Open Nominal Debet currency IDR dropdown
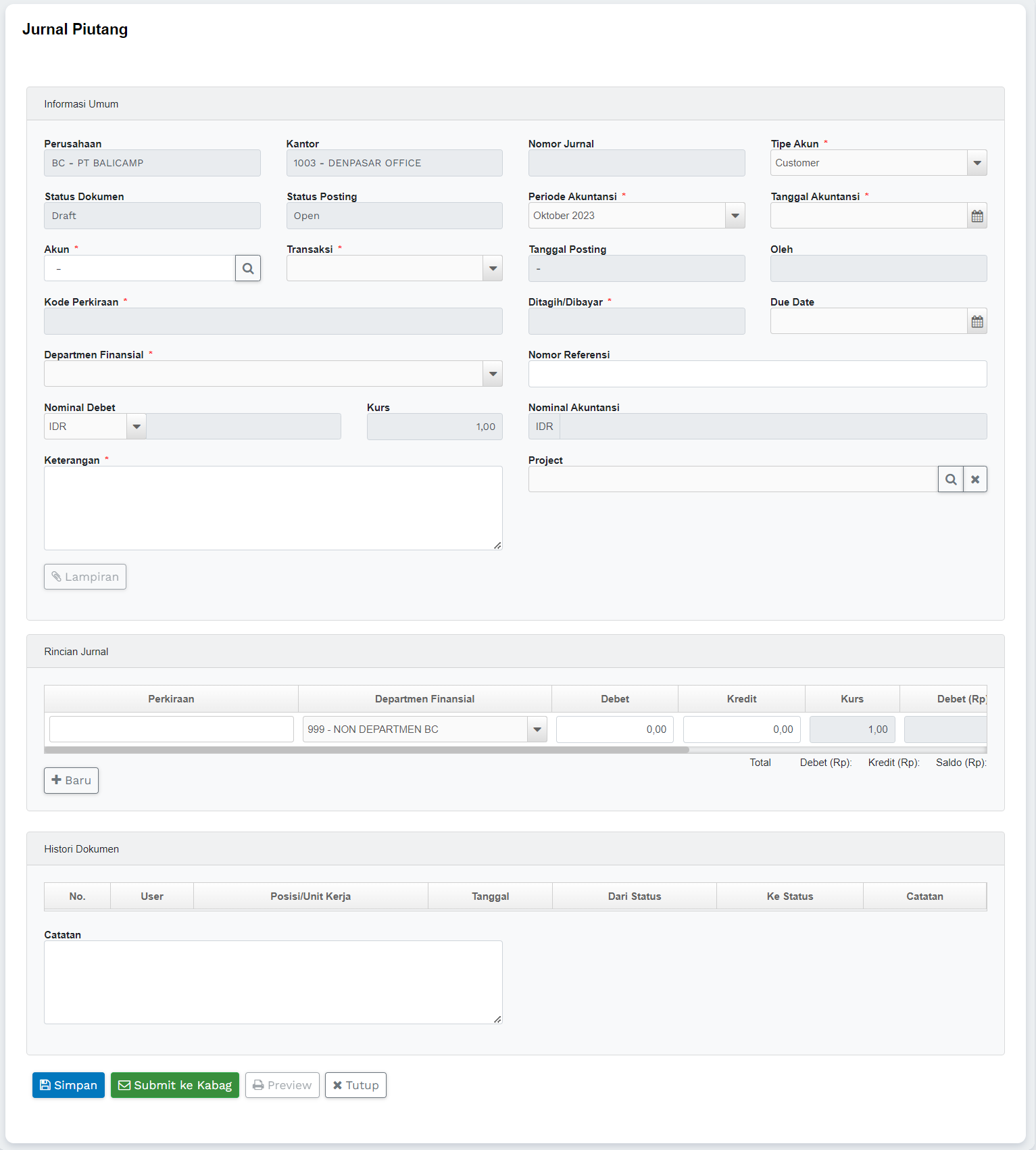The height and width of the screenshot is (1150, 1036). click(137, 427)
